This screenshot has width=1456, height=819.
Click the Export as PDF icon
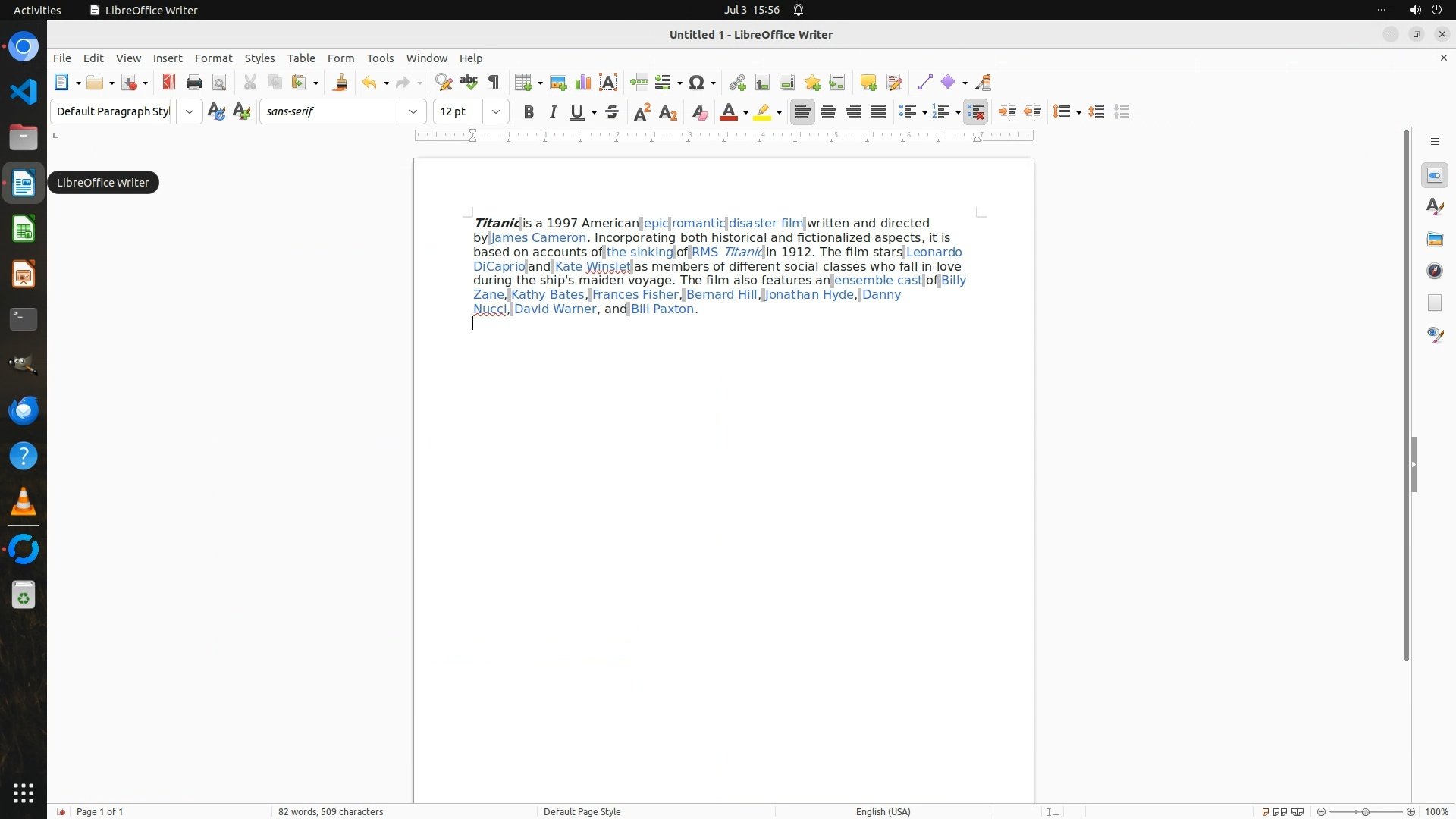pos(168,83)
